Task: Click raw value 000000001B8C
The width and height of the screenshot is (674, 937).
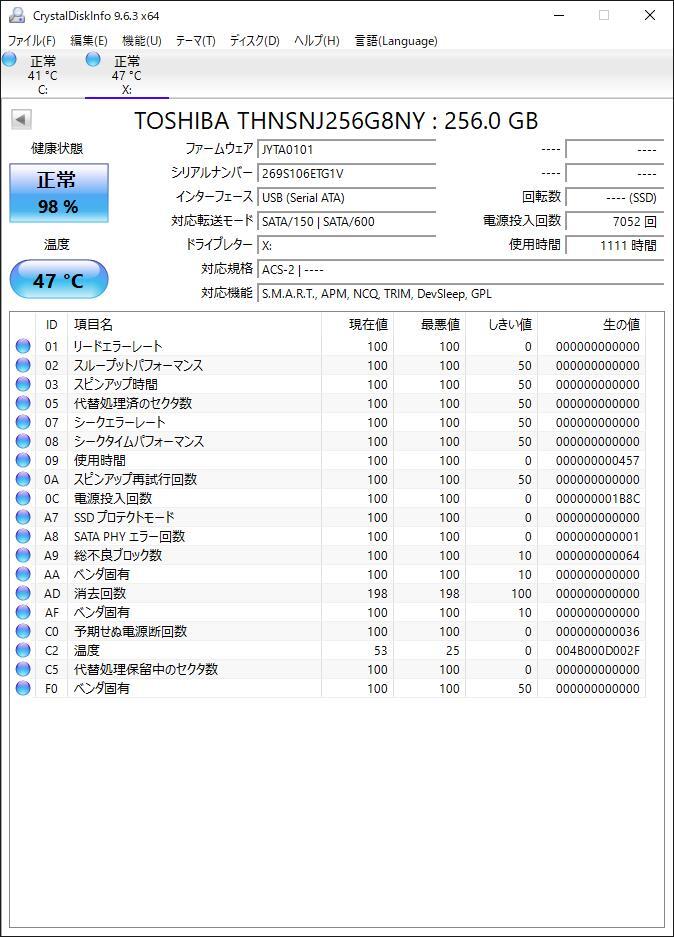Action: pyautogui.click(x=598, y=498)
